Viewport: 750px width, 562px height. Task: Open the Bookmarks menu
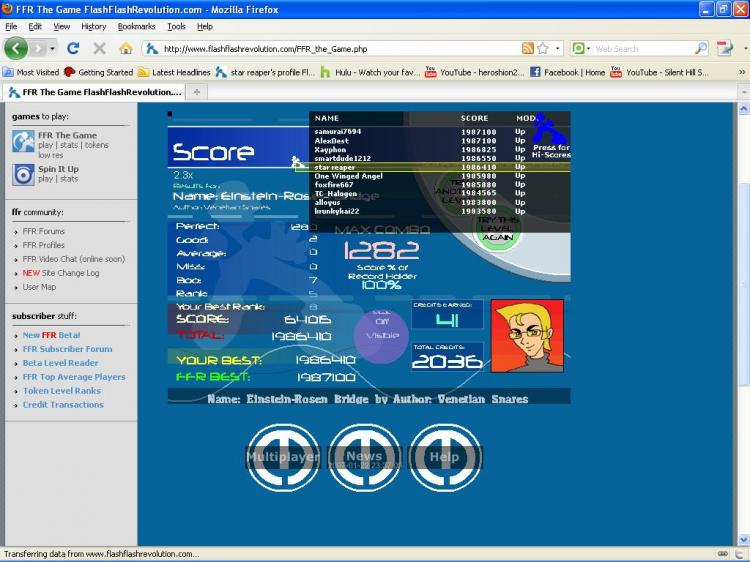(136, 27)
